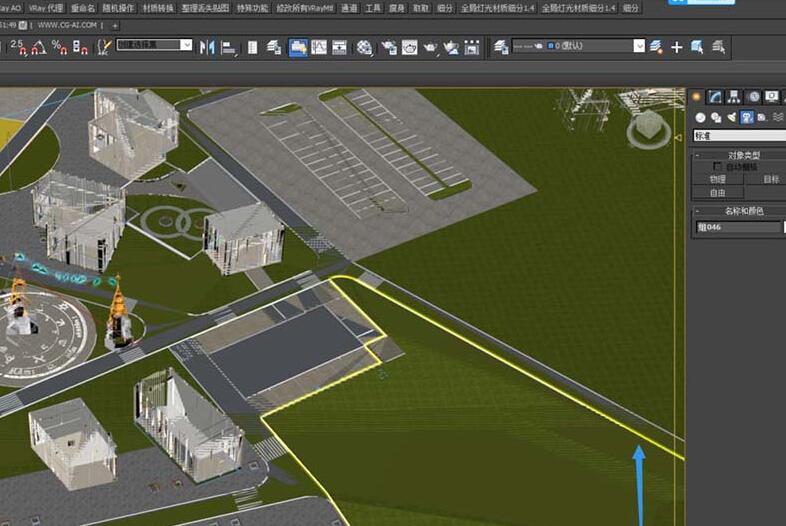The width and height of the screenshot is (786, 526).
Task: Toggle the angle snap icon
Action: tap(37, 47)
